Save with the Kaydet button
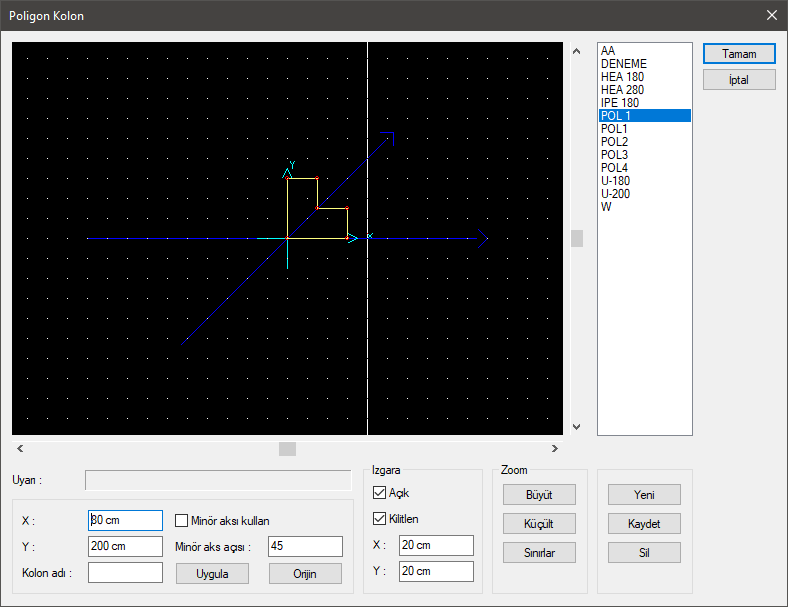Image resolution: width=788 pixels, height=607 pixels. click(644, 524)
